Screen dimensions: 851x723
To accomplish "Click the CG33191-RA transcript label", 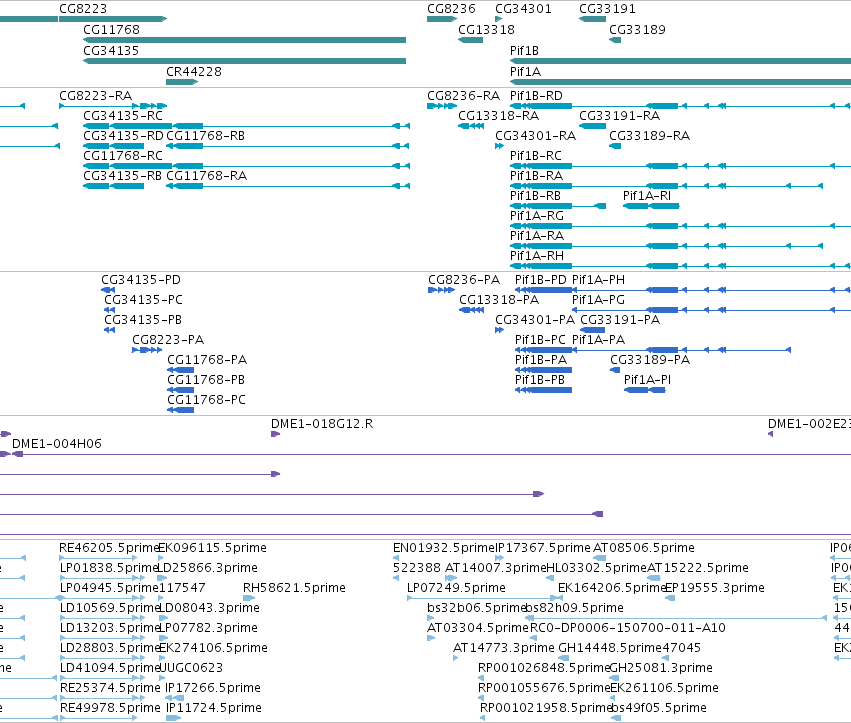I will (619, 116).
